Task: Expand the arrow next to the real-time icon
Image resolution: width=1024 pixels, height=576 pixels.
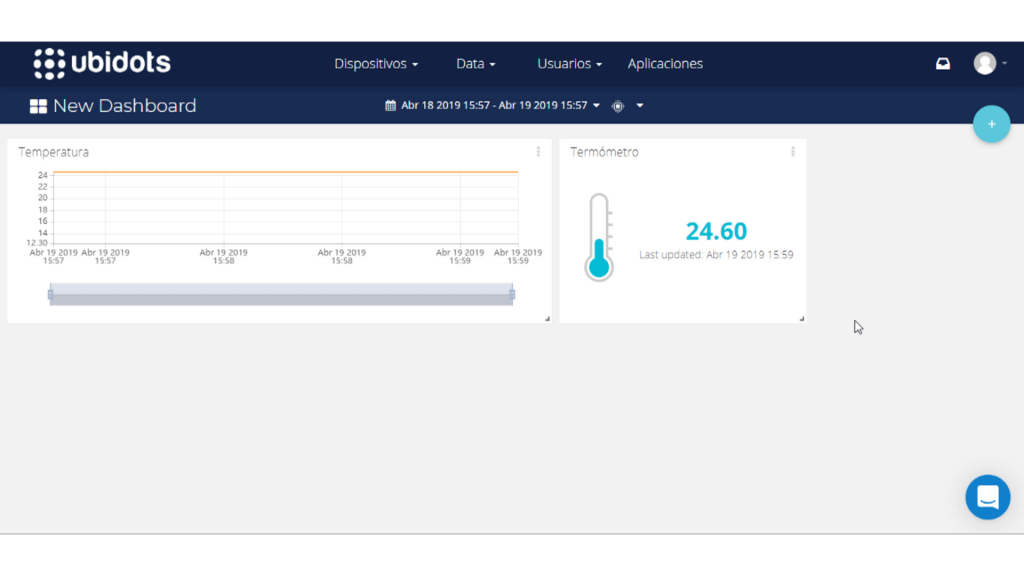Action: coord(640,106)
